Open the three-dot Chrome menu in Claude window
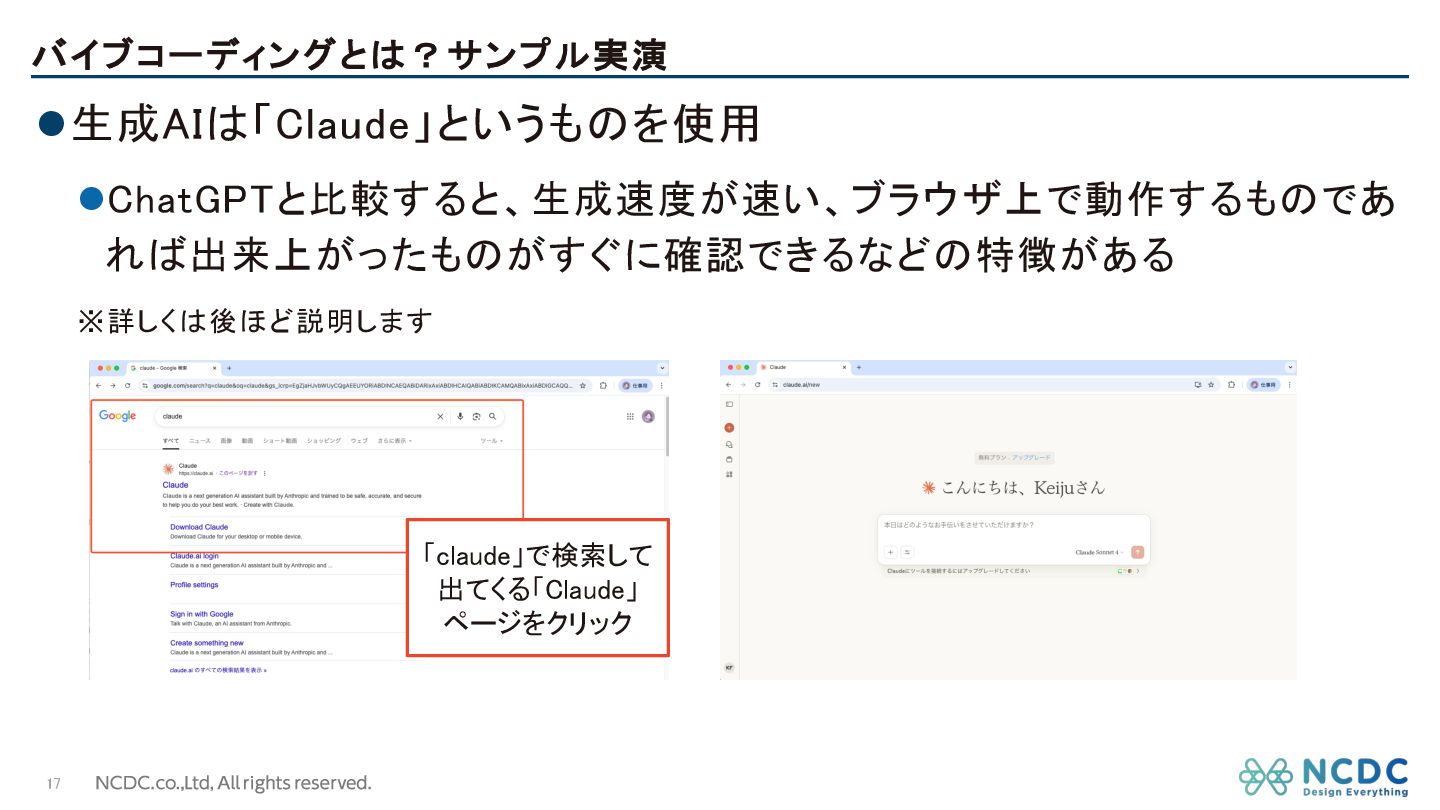 [1289, 384]
